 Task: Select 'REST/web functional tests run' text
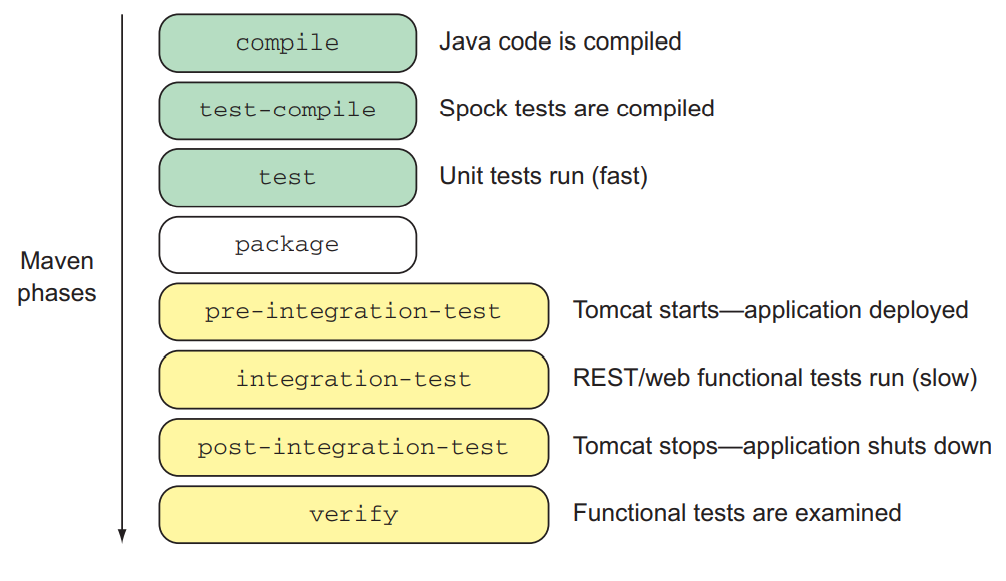[x=742, y=379]
